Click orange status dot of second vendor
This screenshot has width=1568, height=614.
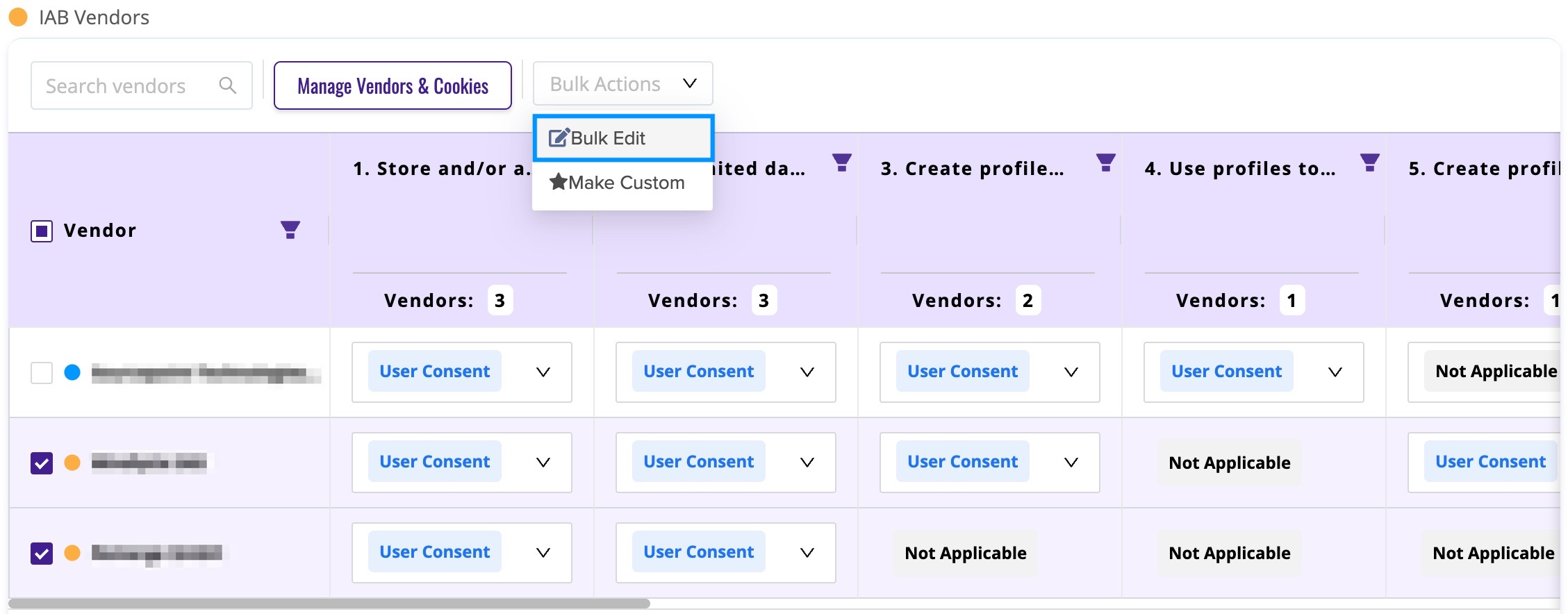tap(72, 463)
